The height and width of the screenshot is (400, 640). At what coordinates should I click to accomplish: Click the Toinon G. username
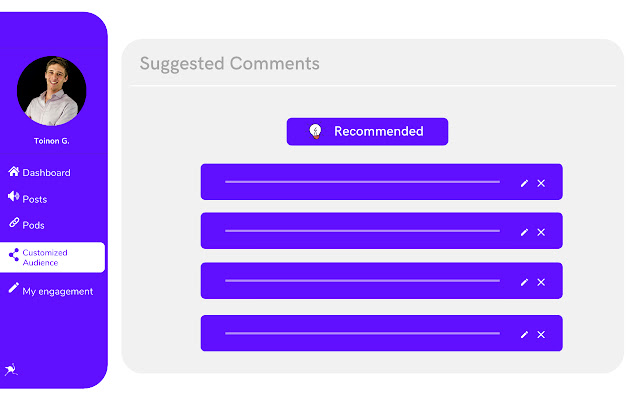click(51, 141)
